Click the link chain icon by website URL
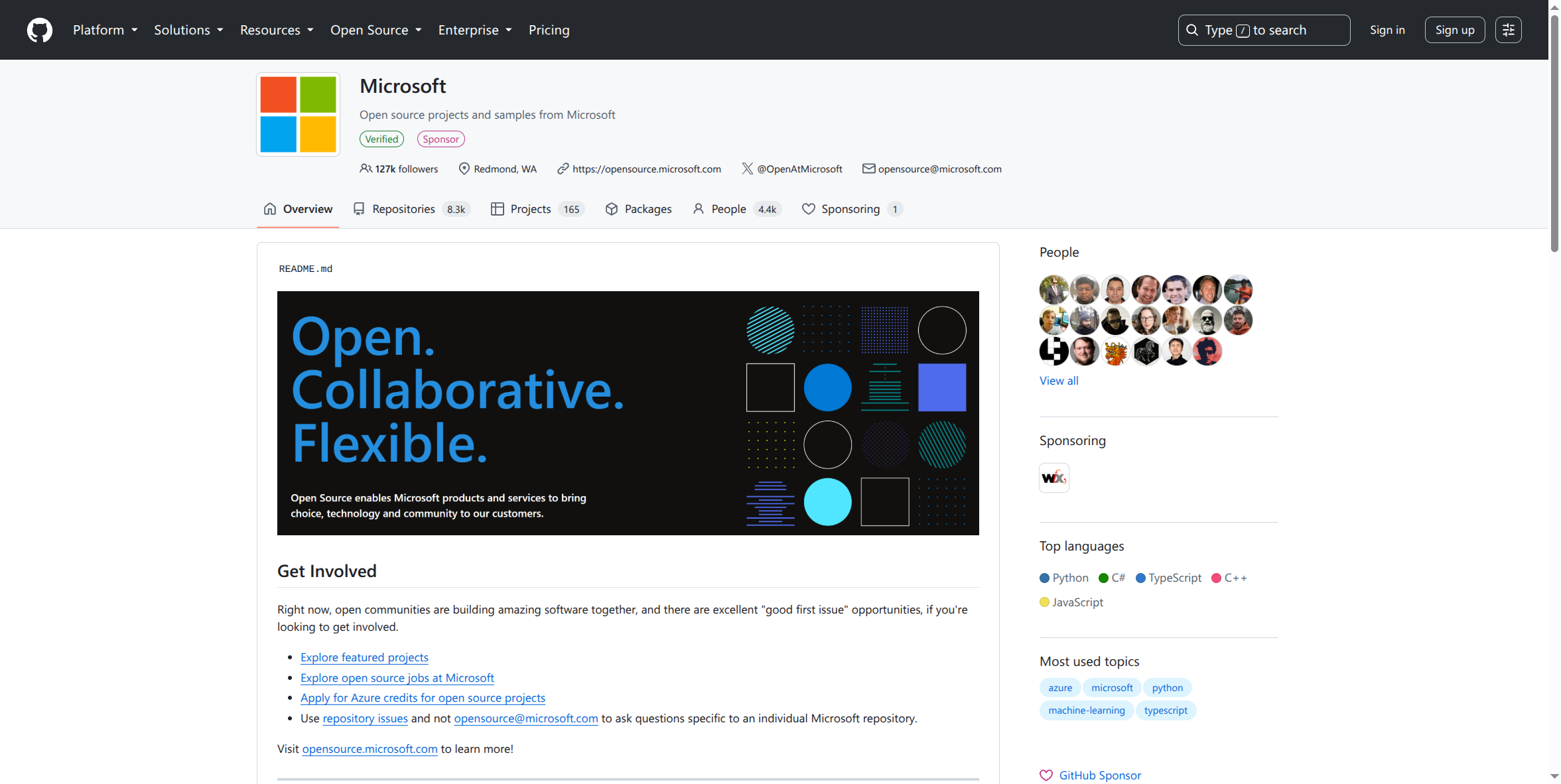1561x784 pixels. (563, 168)
